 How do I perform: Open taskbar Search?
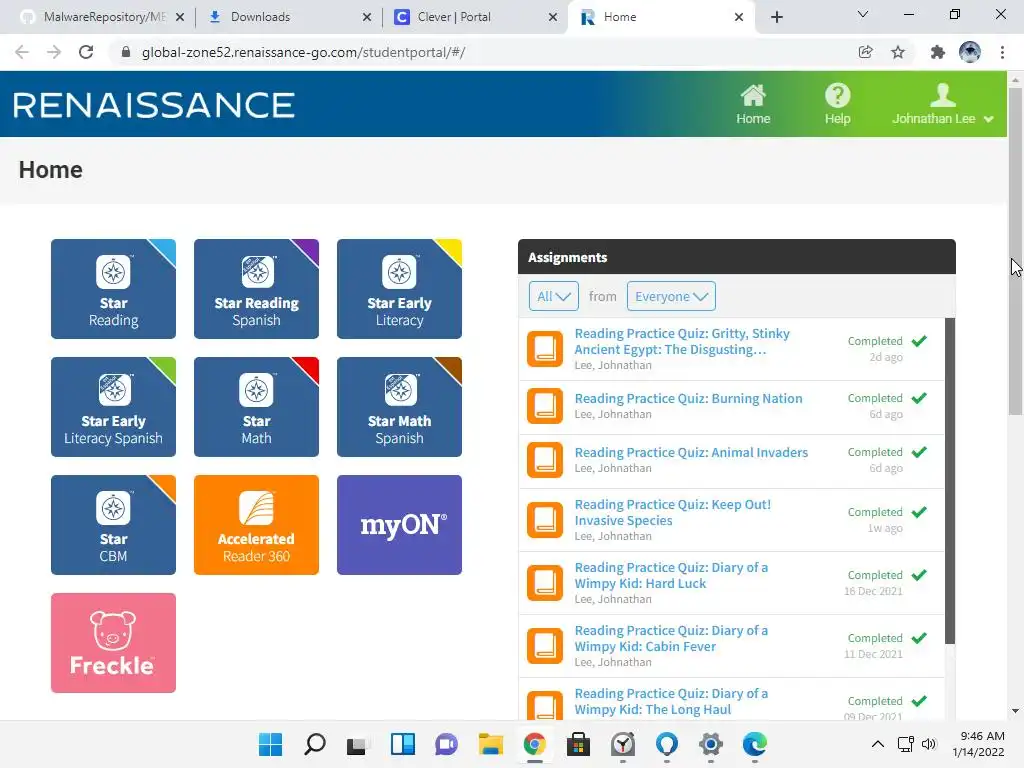point(315,744)
